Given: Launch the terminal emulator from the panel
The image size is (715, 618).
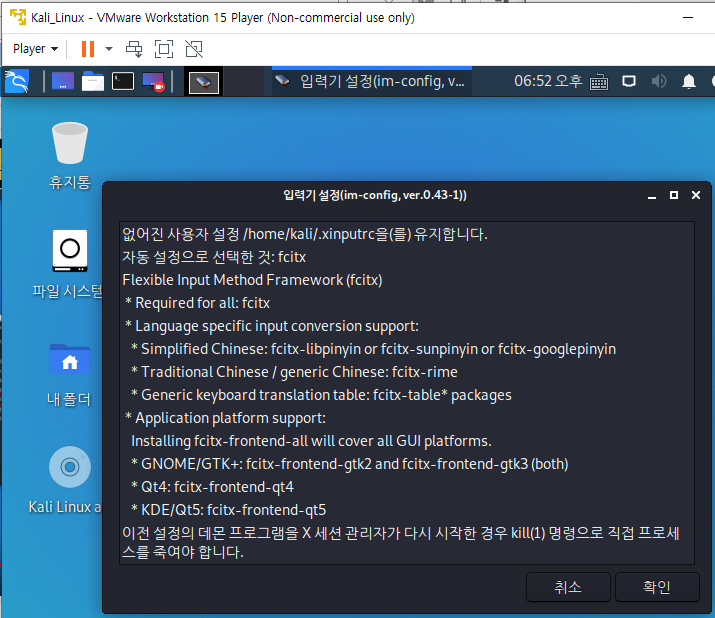Looking at the screenshot, I should pos(123,81).
